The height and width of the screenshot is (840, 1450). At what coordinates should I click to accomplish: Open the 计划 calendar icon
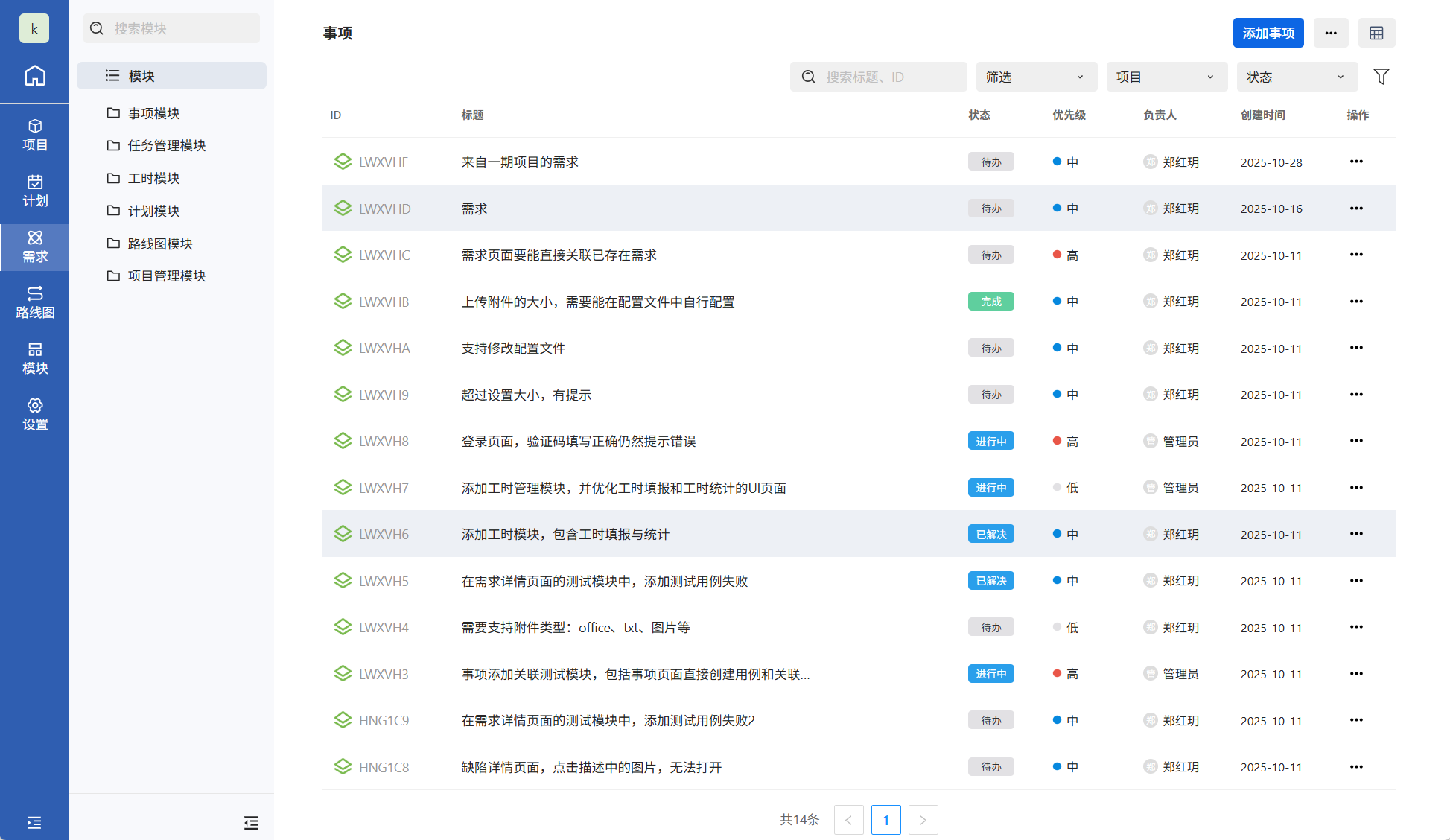(x=34, y=191)
